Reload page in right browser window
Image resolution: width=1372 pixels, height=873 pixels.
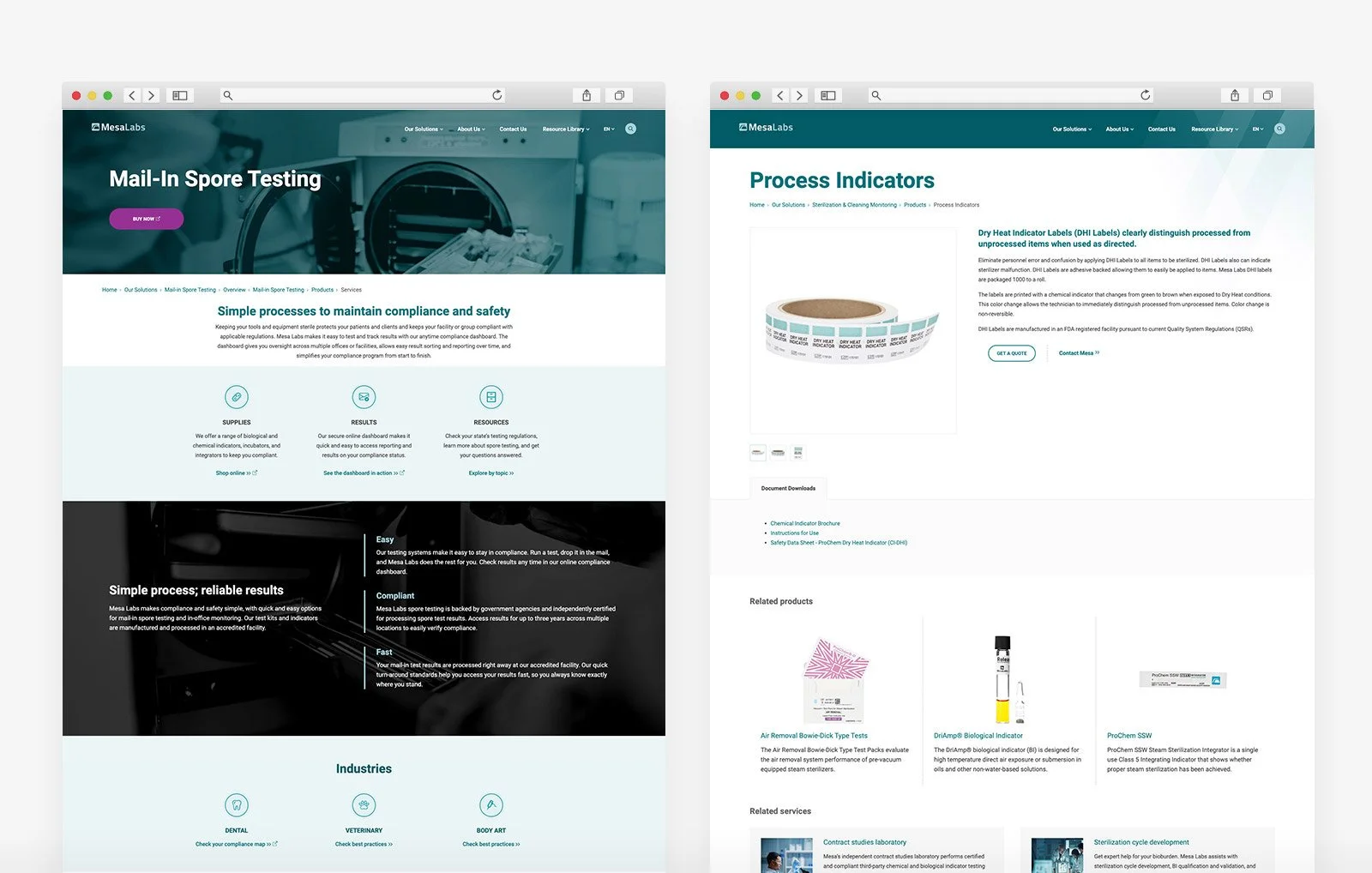[1146, 95]
